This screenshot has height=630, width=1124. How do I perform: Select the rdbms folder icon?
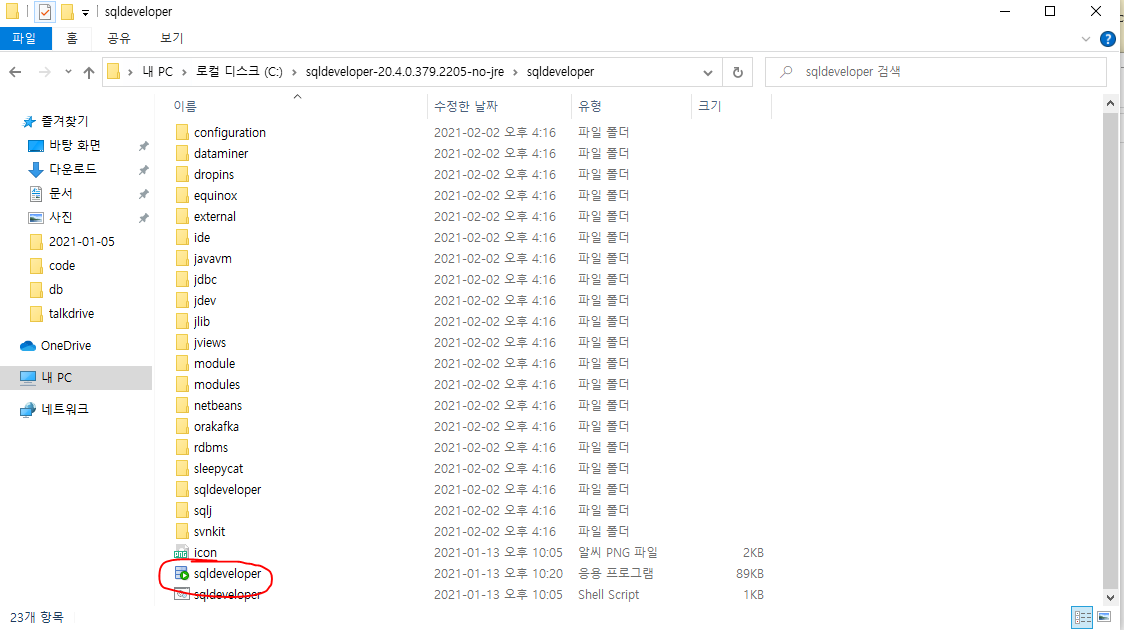pyautogui.click(x=182, y=447)
